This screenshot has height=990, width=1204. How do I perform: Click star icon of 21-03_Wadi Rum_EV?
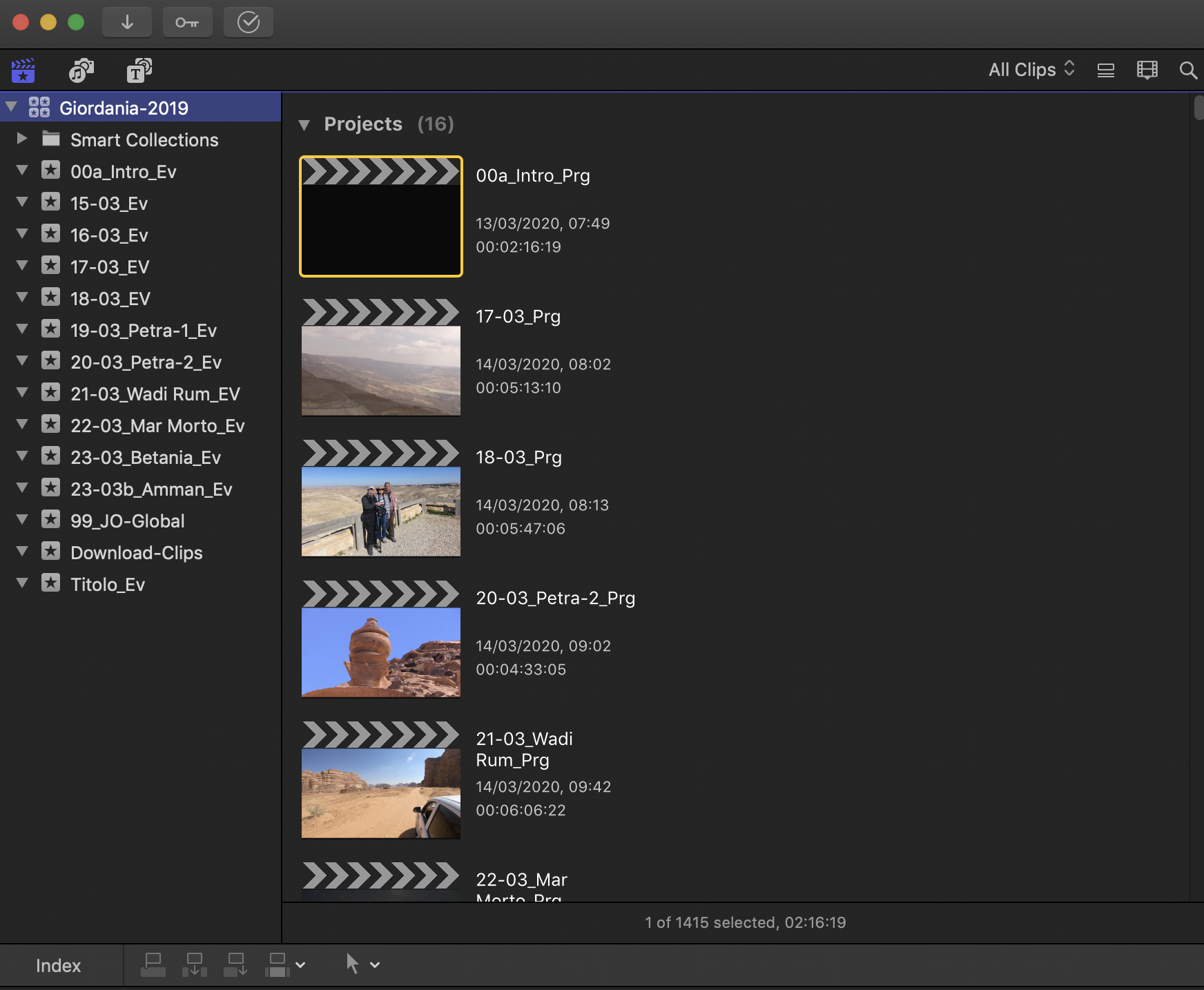click(x=50, y=393)
